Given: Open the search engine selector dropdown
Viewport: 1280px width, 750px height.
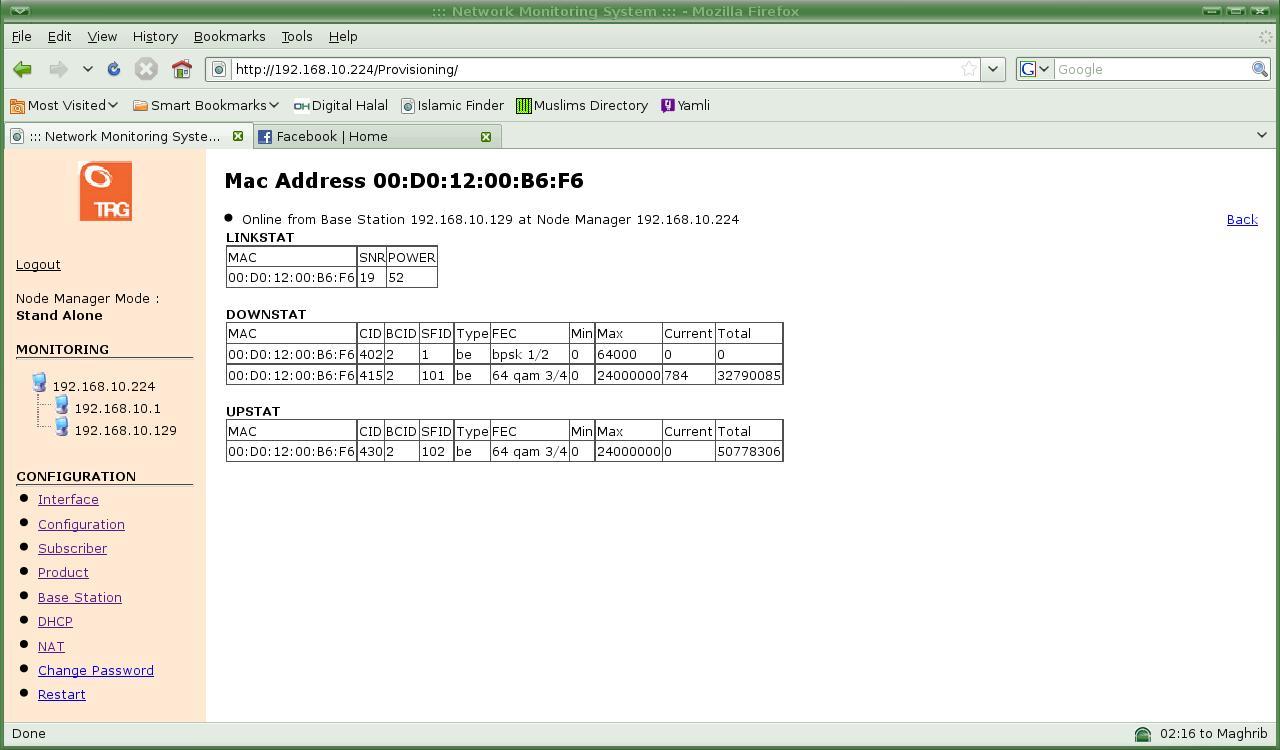Looking at the screenshot, I should [x=1035, y=69].
